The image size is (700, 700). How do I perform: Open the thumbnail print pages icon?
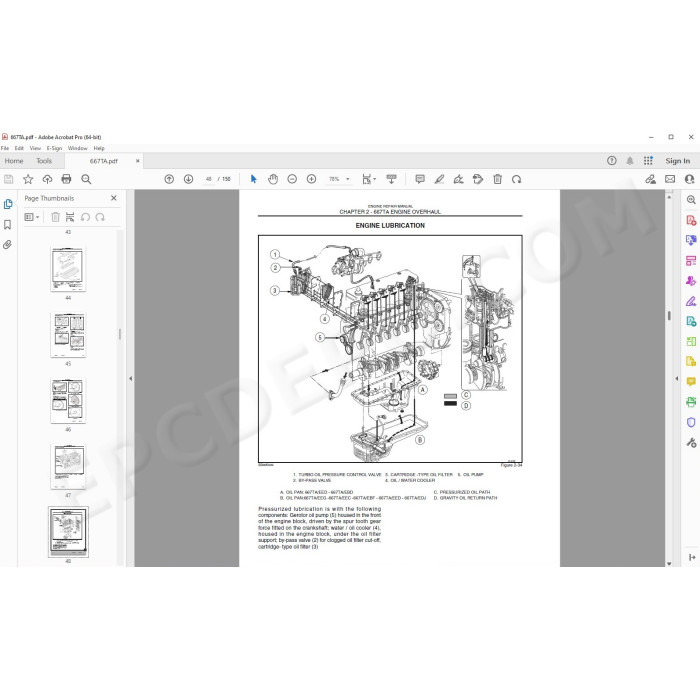pyautogui.click(x=70, y=217)
